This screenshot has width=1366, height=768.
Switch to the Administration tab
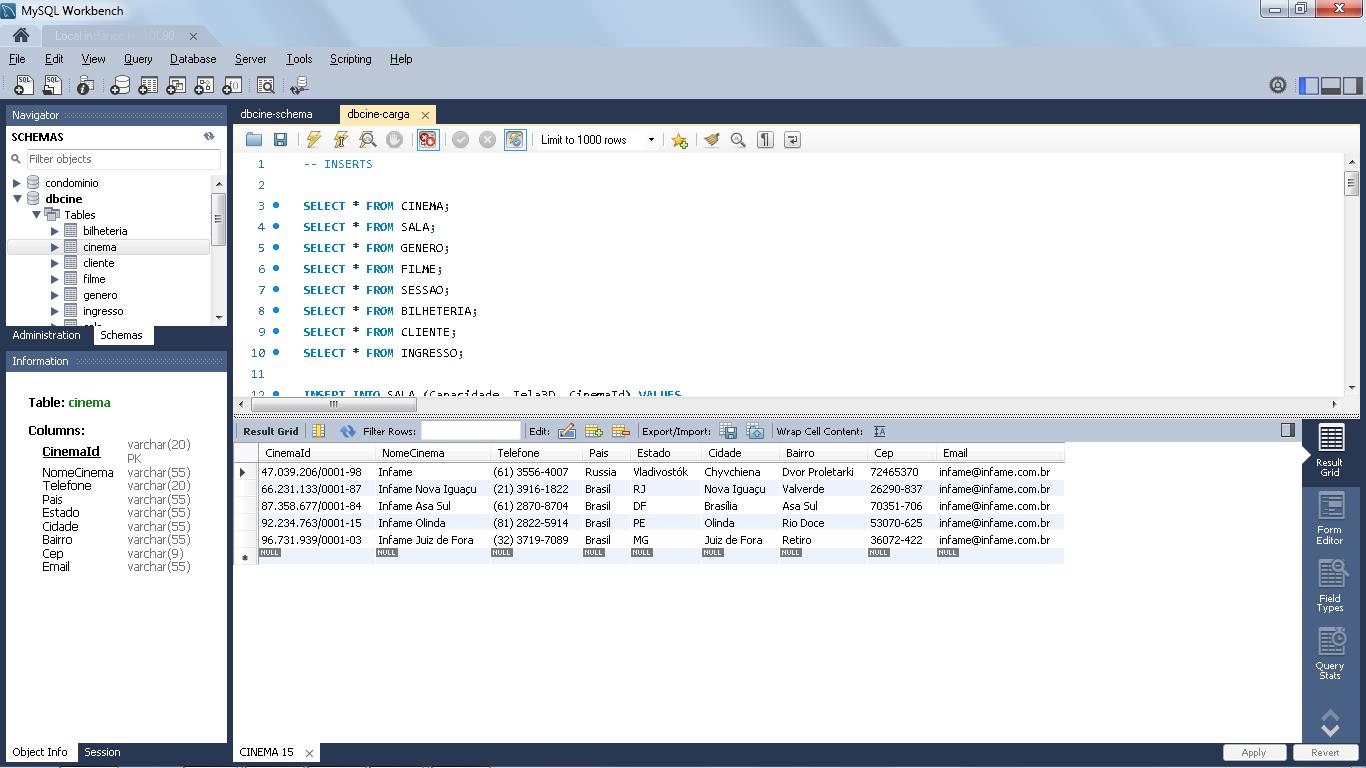tap(46, 335)
